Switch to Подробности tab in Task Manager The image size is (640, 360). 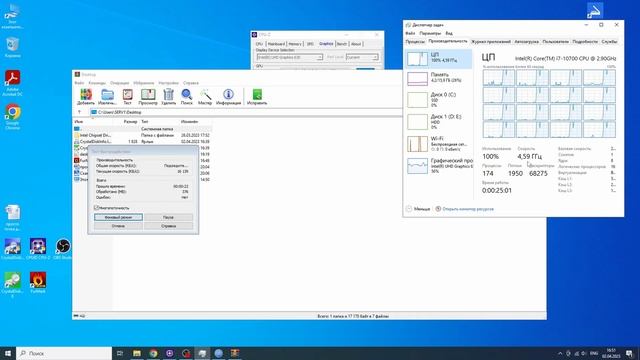[x=585, y=42]
